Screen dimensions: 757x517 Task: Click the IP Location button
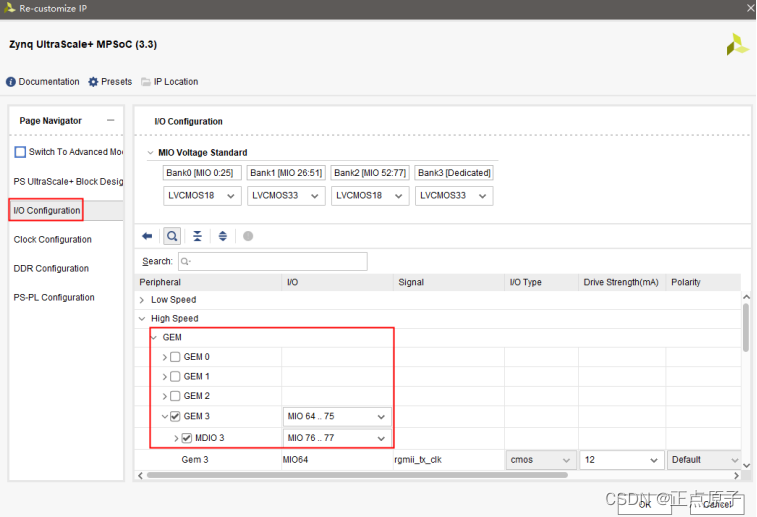176,82
